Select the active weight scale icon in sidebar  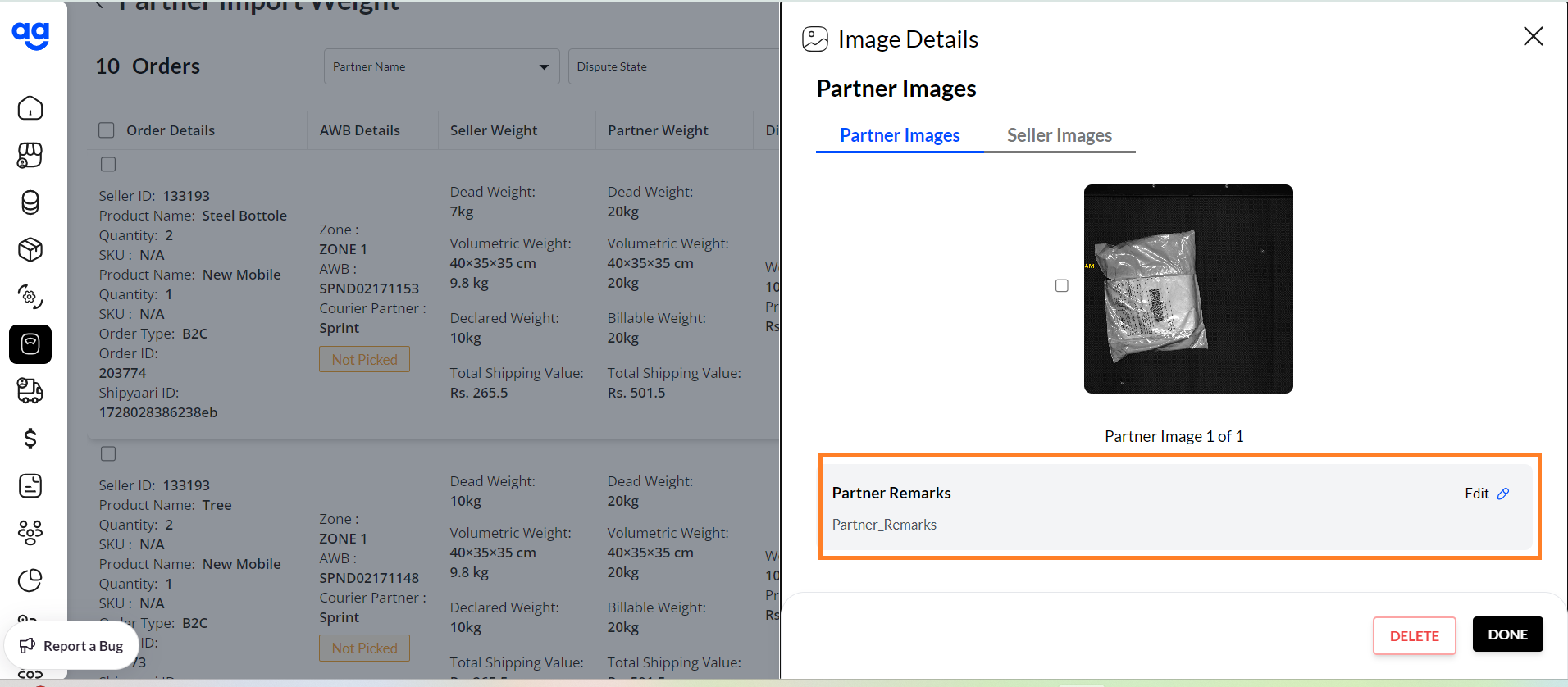click(30, 344)
